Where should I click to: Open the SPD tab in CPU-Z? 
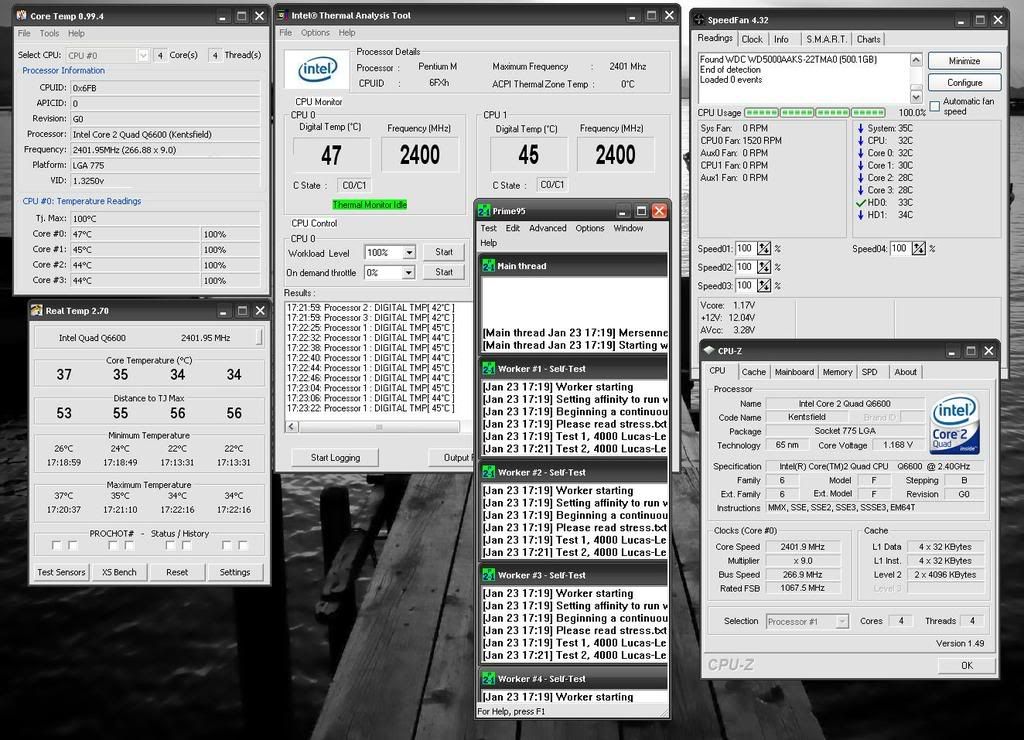869,372
